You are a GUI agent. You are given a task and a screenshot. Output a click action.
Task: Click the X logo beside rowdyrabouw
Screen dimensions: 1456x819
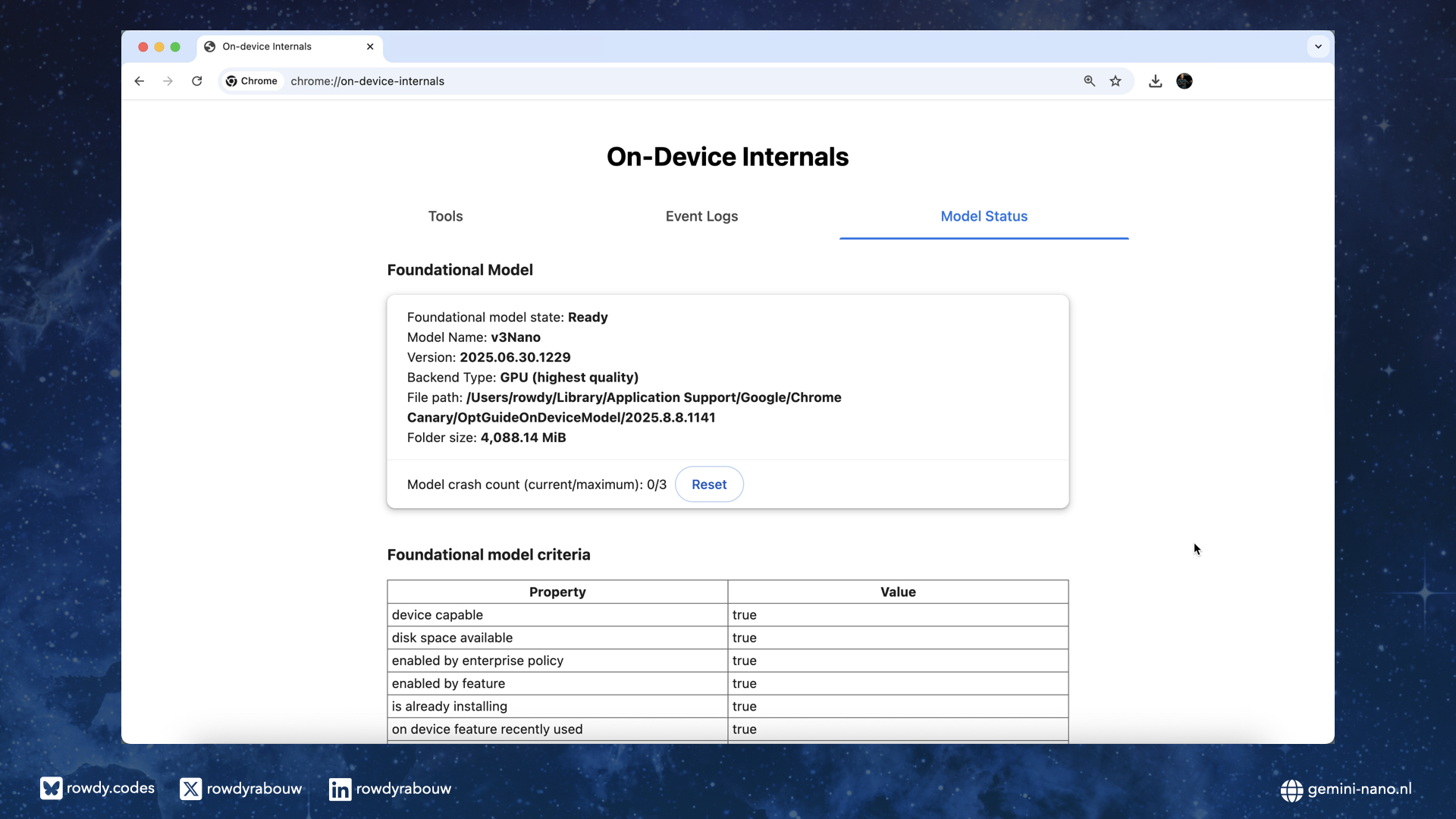[x=190, y=789]
